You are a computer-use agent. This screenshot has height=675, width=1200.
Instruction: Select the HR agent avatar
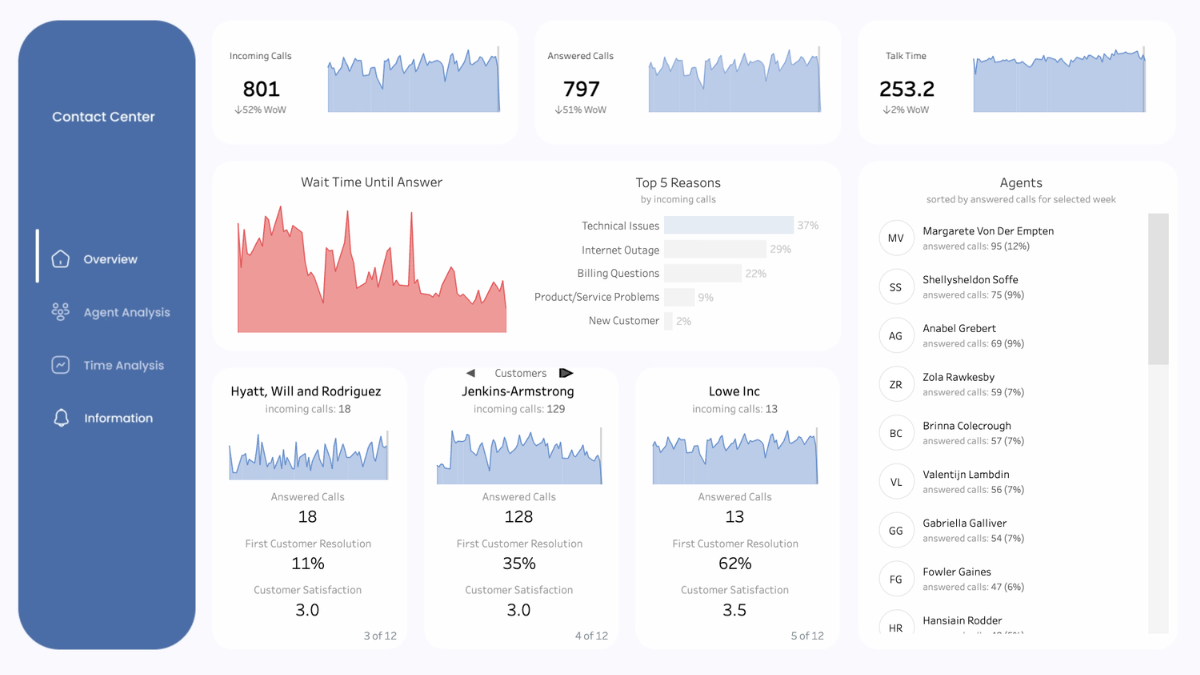click(x=896, y=624)
